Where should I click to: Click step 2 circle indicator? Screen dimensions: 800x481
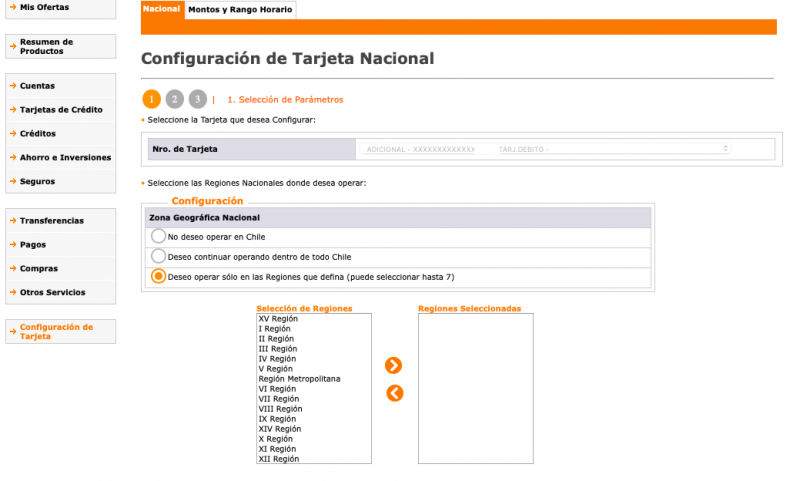coord(174,99)
